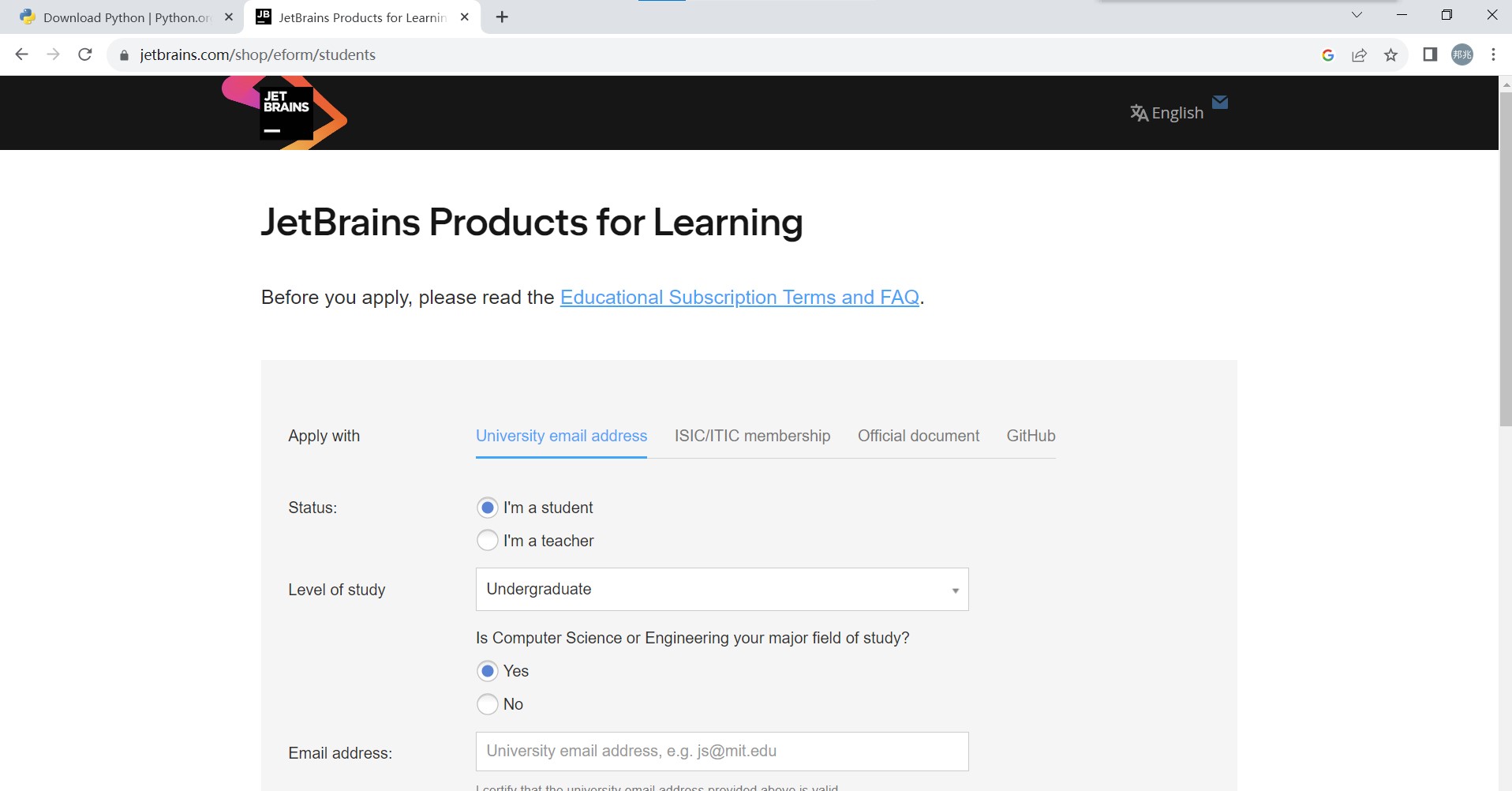1512x791 pixels.
Task: Select University email address tab
Action: point(561,436)
